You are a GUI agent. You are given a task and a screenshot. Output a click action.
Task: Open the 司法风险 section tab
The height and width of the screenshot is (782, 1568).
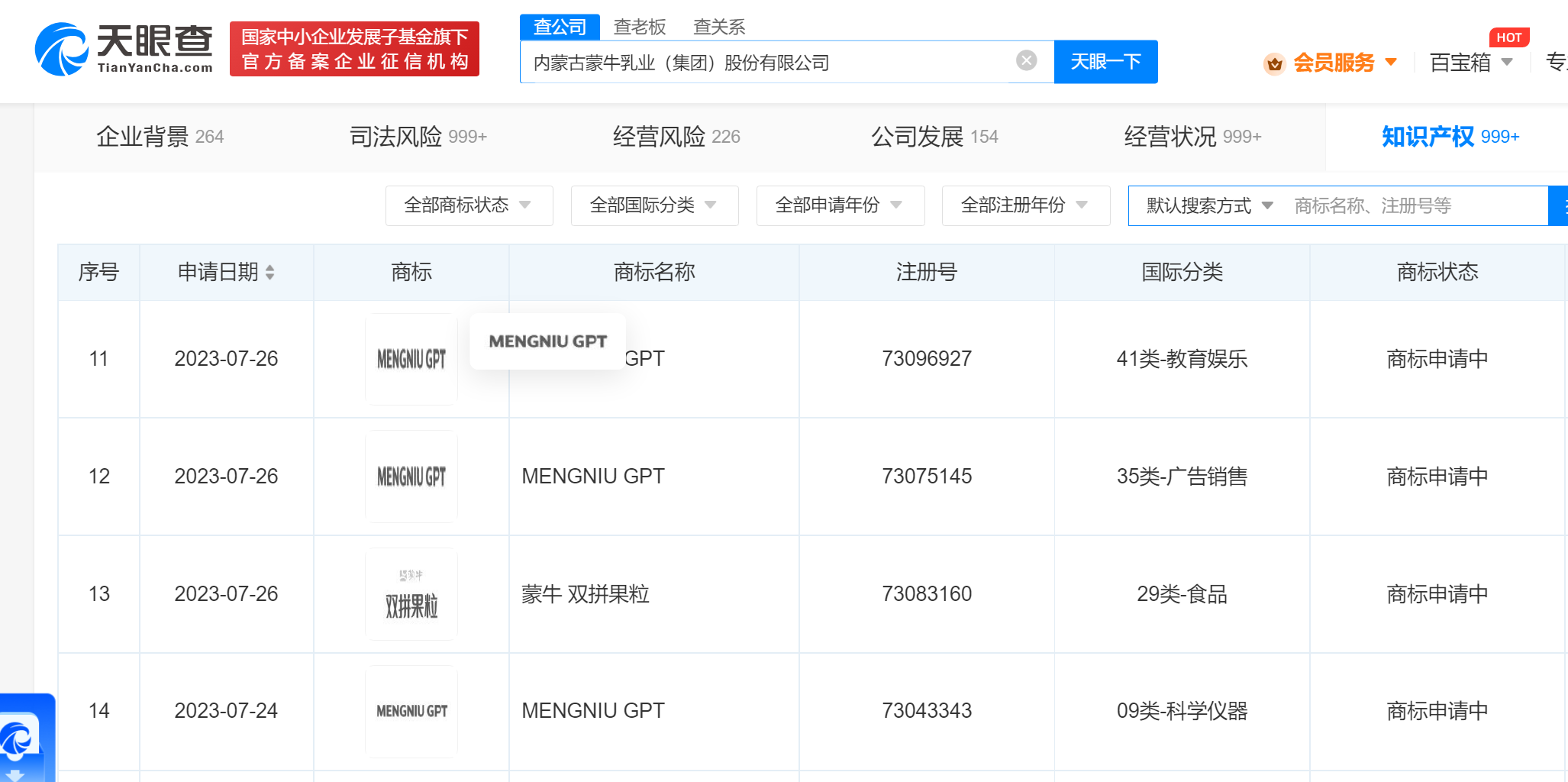(x=418, y=137)
